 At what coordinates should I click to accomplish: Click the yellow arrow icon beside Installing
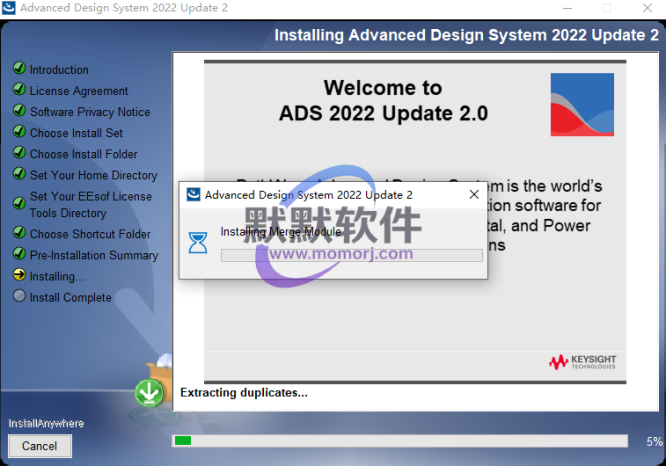(x=19, y=275)
